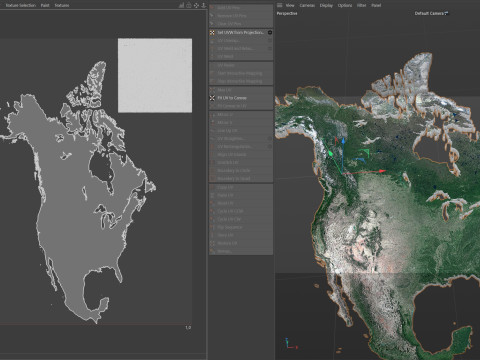
Task: Click the Paste UV icon
Action: point(212,195)
